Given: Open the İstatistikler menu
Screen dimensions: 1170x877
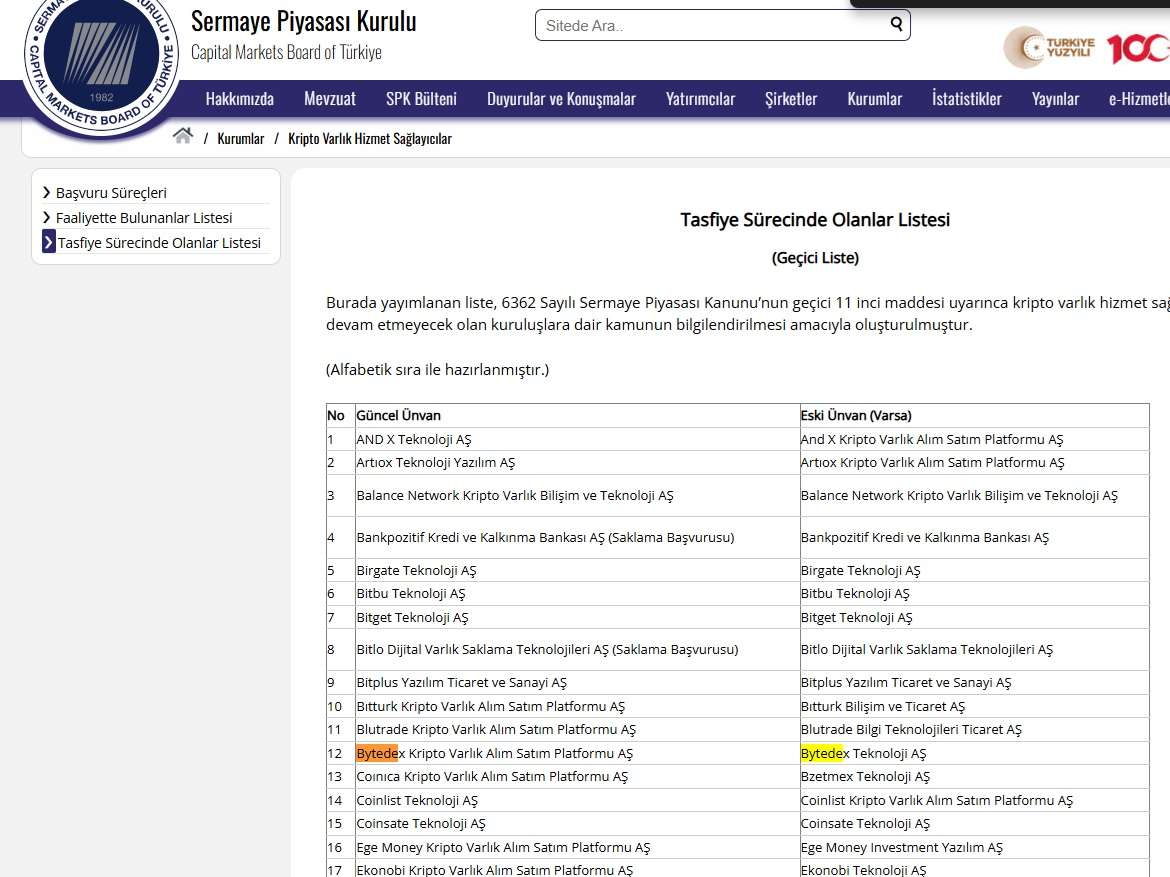Looking at the screenshot, I should (x=966, y=99).
